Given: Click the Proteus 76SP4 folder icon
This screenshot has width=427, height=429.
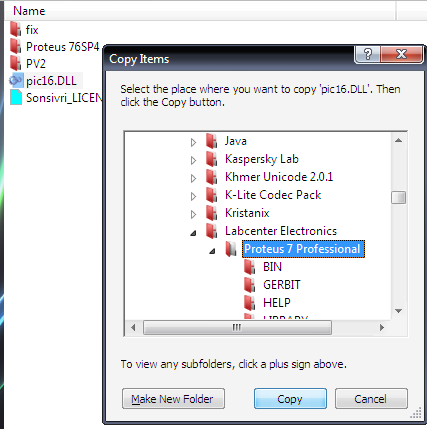Looking at the screenshot, I should tap(15, 46).
